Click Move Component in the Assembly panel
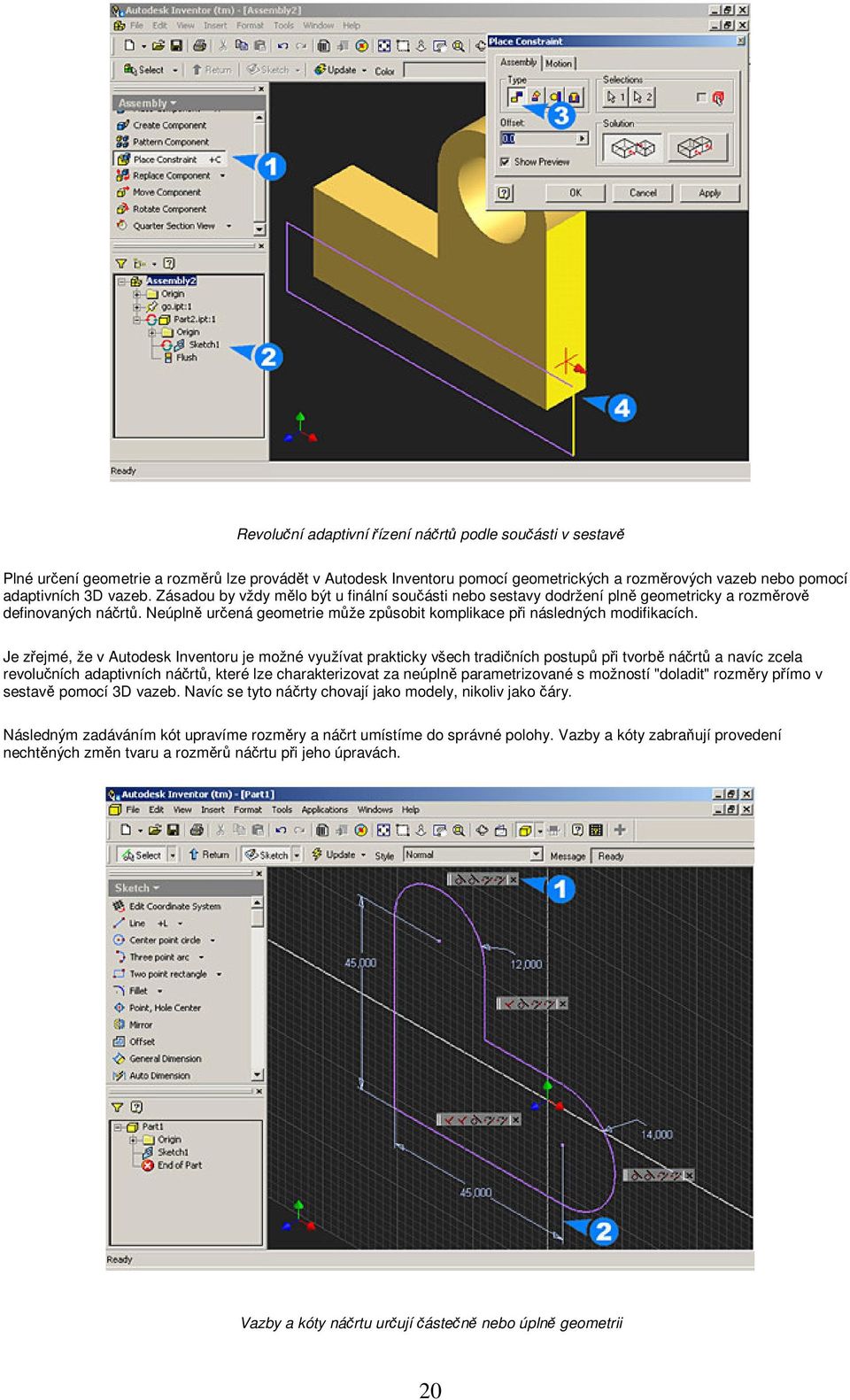The image size is (850, 1400). pyautogui.click(x=159, y=192)
